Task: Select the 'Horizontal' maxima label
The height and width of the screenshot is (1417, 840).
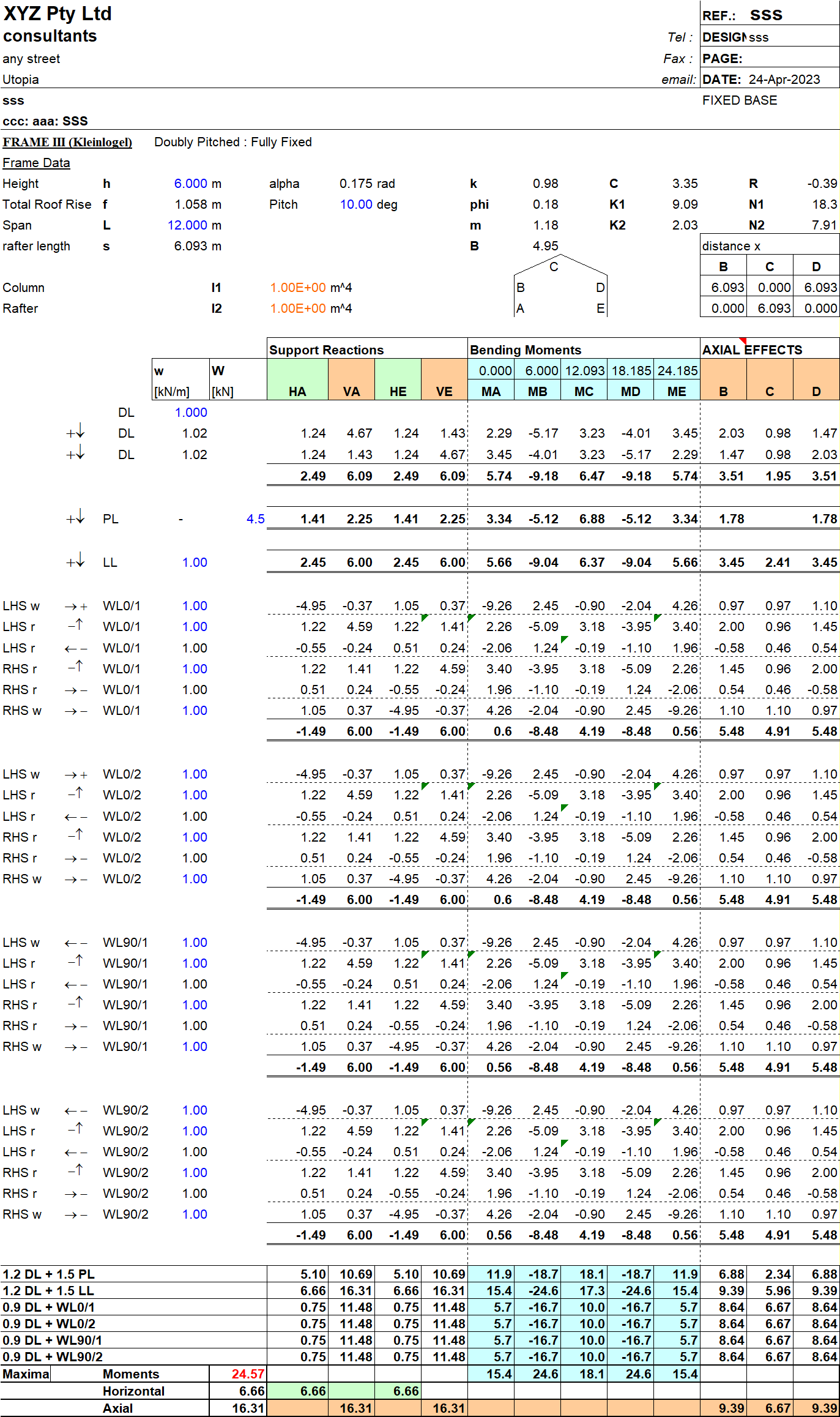Action: pos(133,1391)
